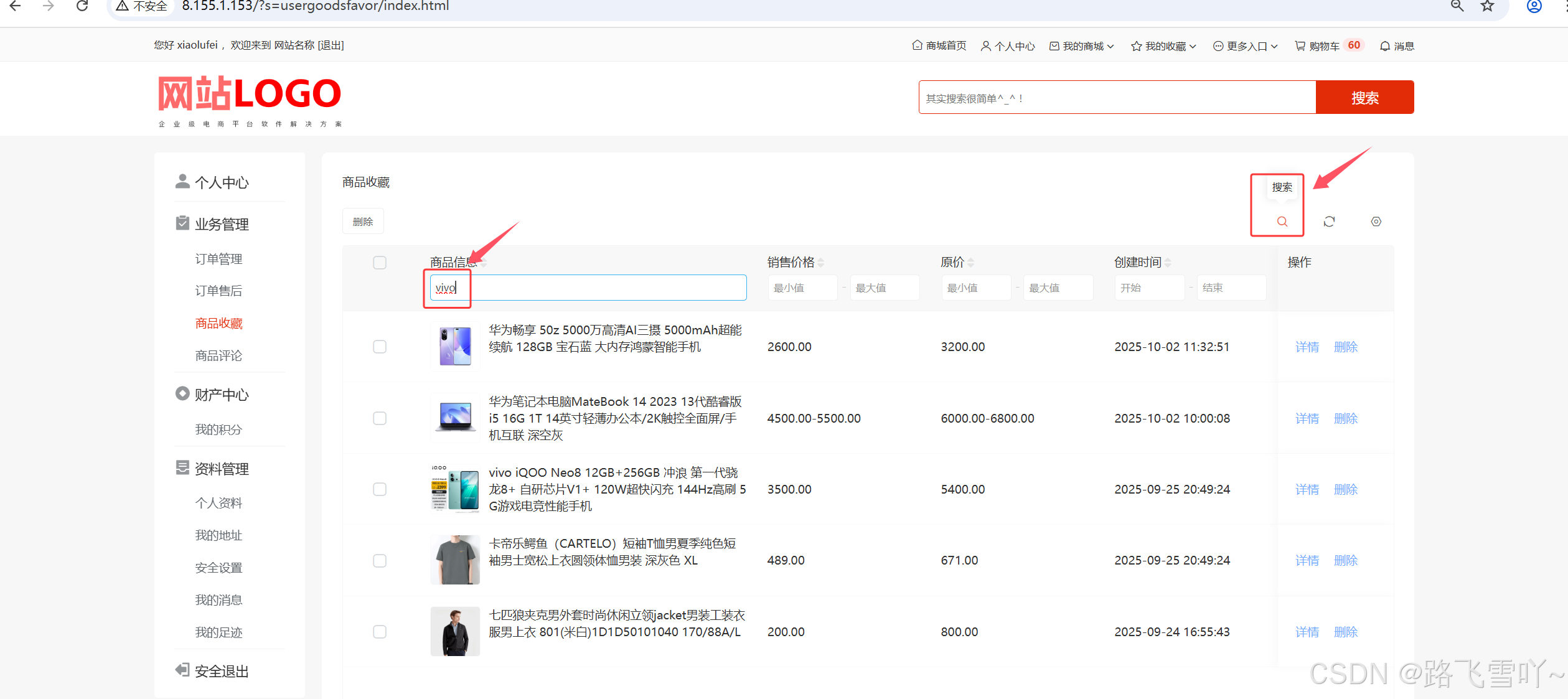Expand the 我的收藏 dropdown menu

(1165, 46)
